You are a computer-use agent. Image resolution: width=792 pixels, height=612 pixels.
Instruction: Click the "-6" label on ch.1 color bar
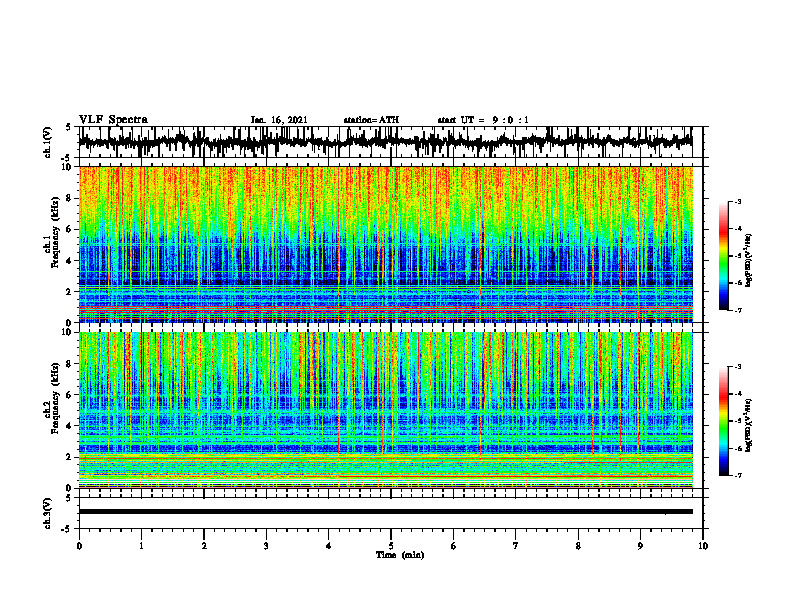tap(738, 283)
